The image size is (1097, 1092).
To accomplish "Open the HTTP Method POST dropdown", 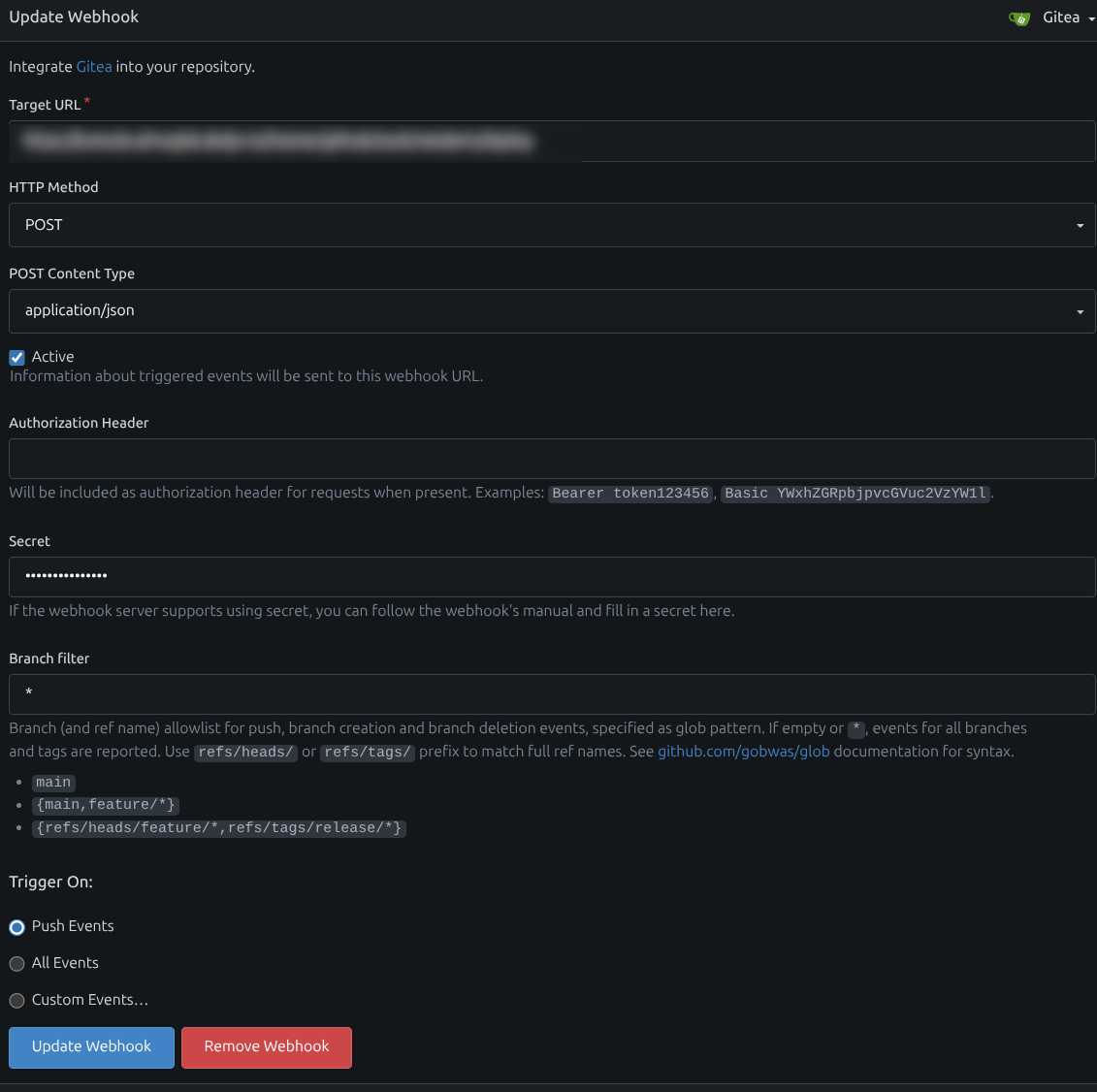I will [551, 225].
